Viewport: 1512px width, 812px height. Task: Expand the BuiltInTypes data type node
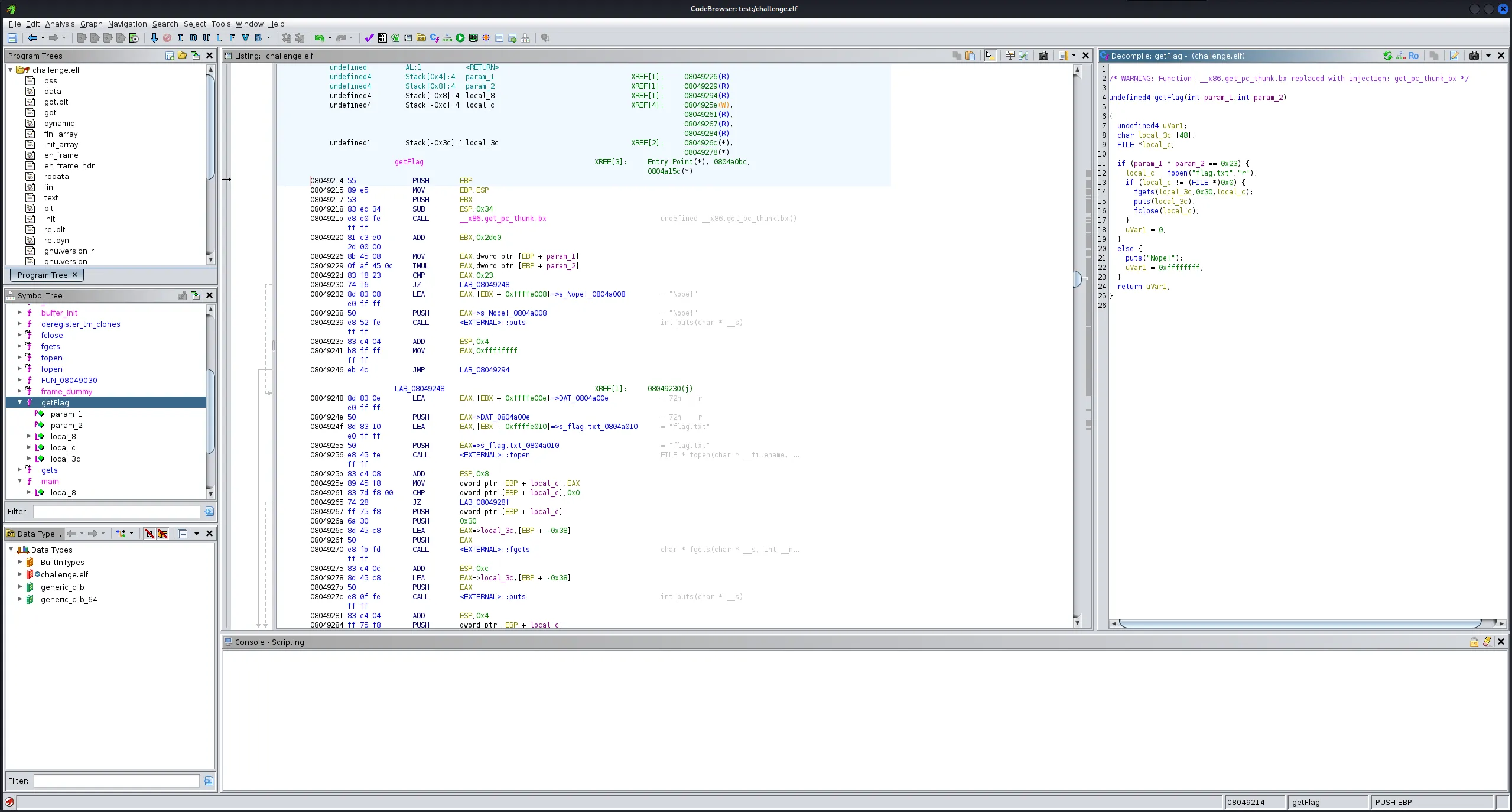[20, 562]
